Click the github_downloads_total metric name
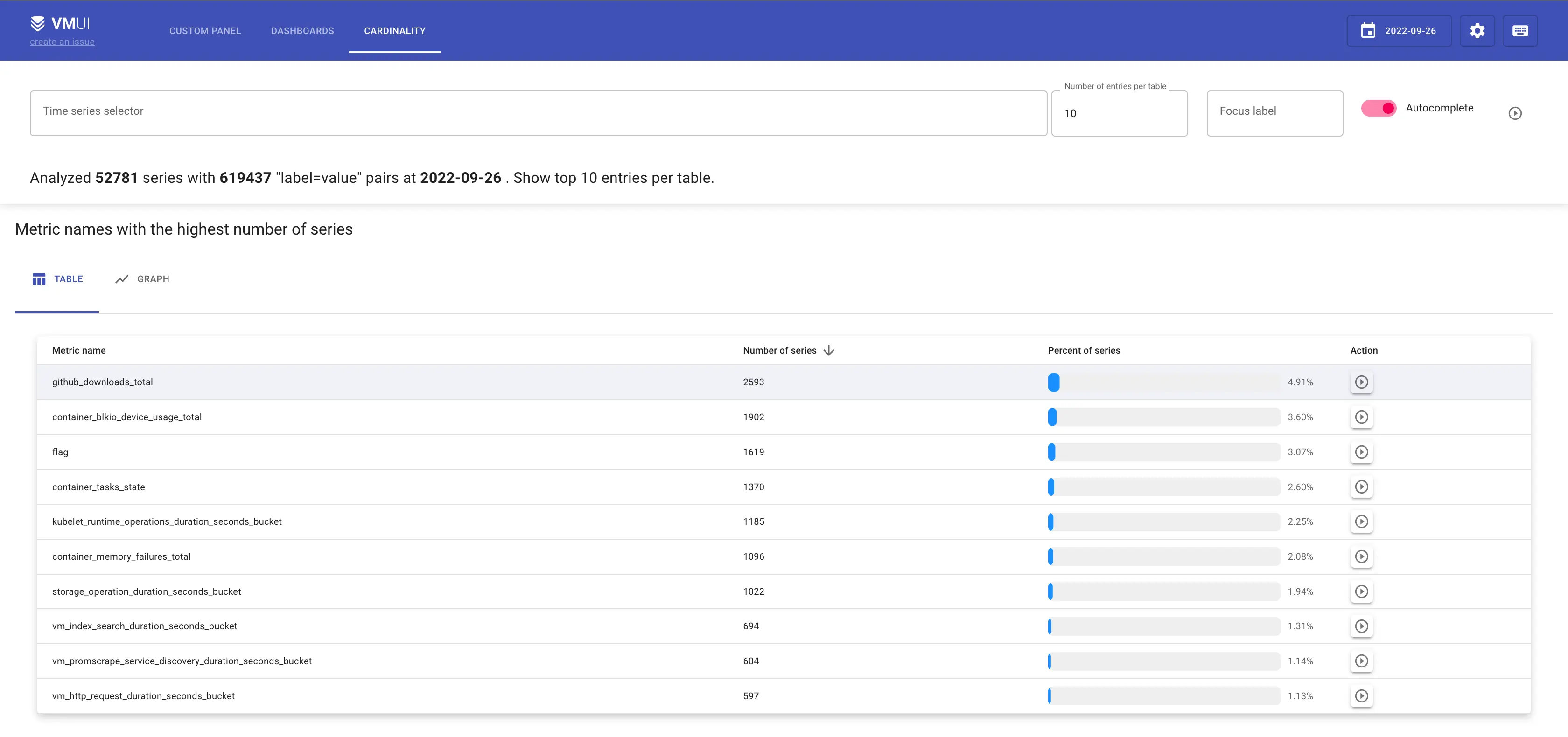Screen dimensions: 1568x737 (102, 382)
